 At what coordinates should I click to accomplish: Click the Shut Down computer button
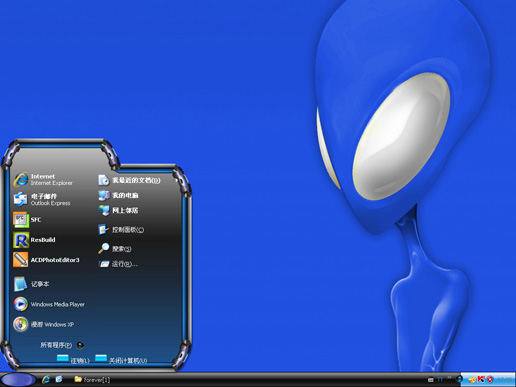(x=121, y=359)
